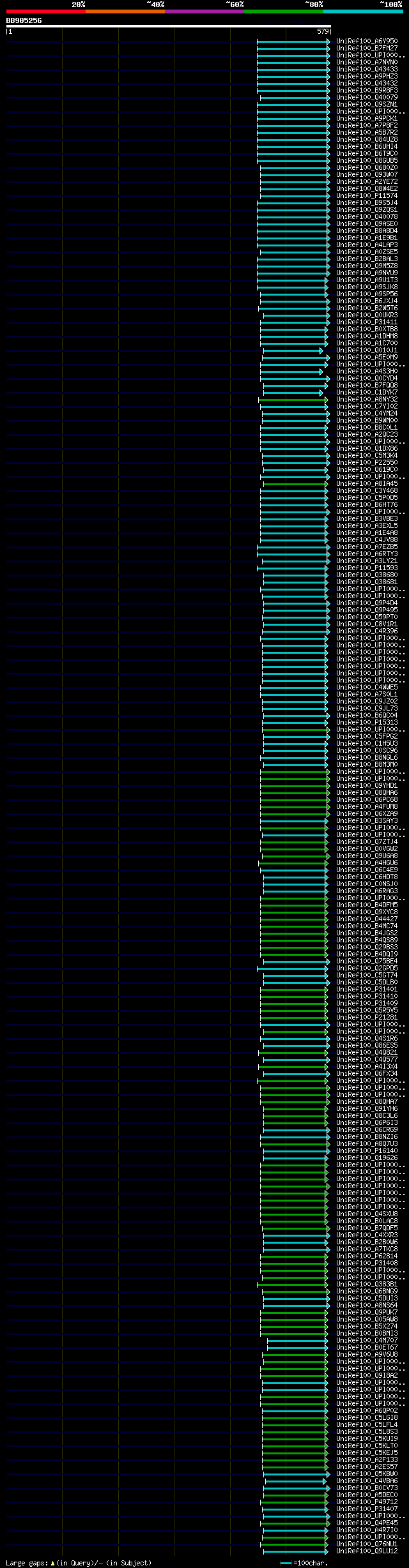View the UniRef100_C5LGI8 sequence label

click(367, 1418)
